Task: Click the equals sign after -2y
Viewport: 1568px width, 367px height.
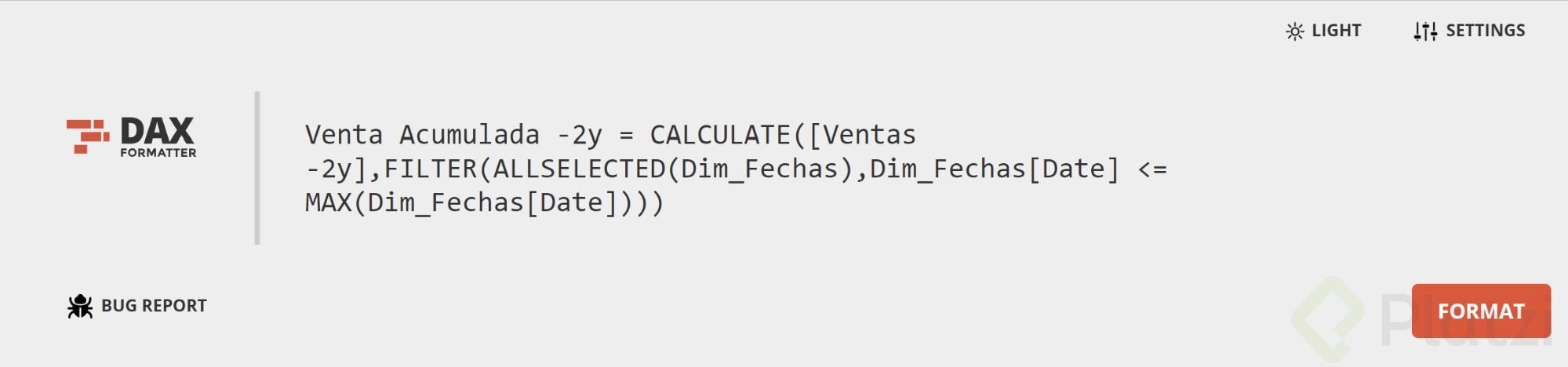Action: pyautogui.click(x=626, y=136)
